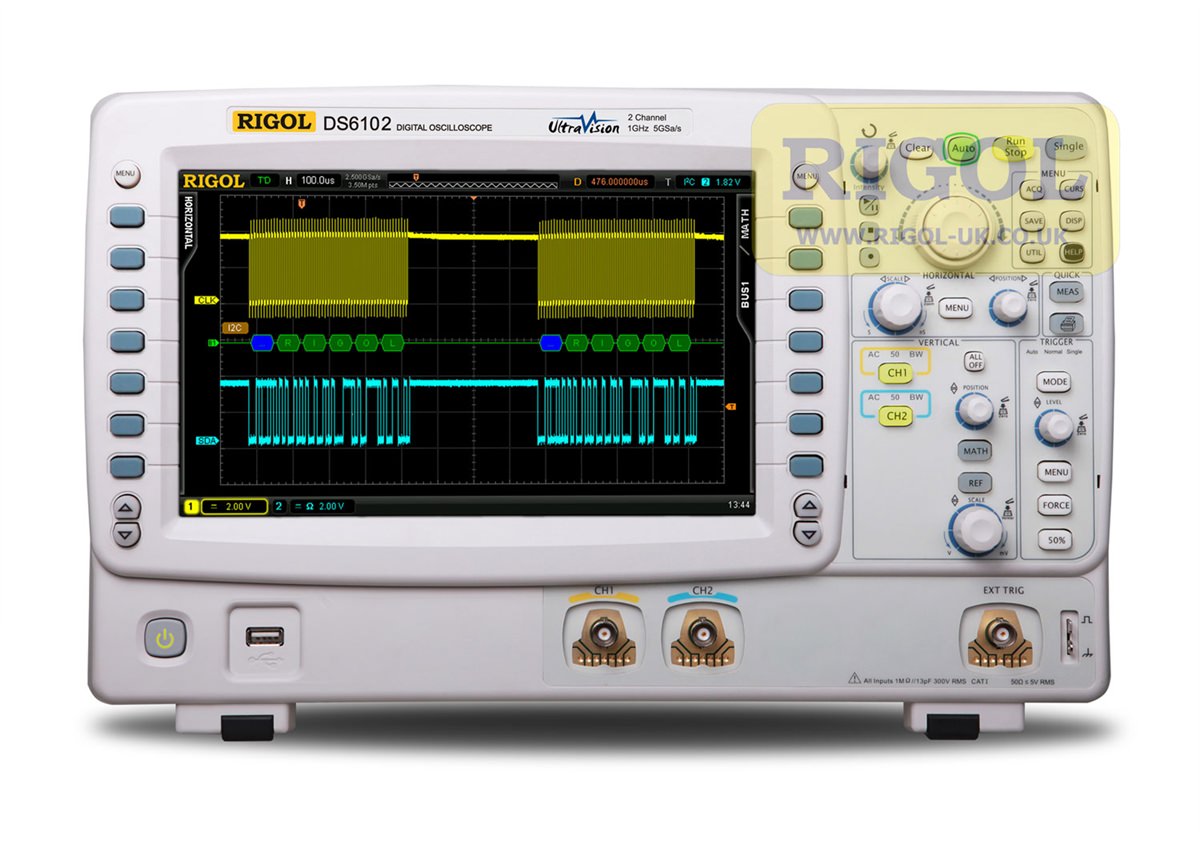The width and height of the screenshot is (1200, 848).
Task: Click the round MENU key left of the display
Action: point(125,174)
